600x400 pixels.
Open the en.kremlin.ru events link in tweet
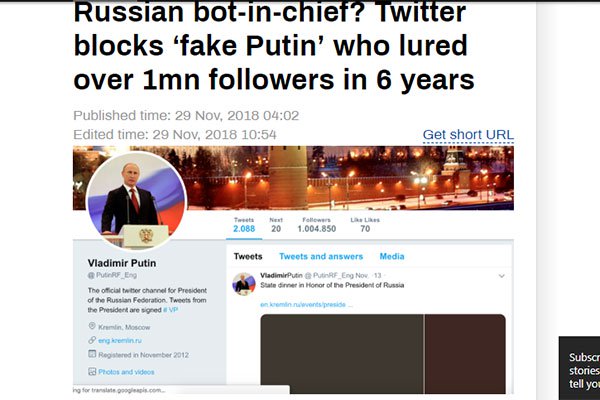[306, 304]
